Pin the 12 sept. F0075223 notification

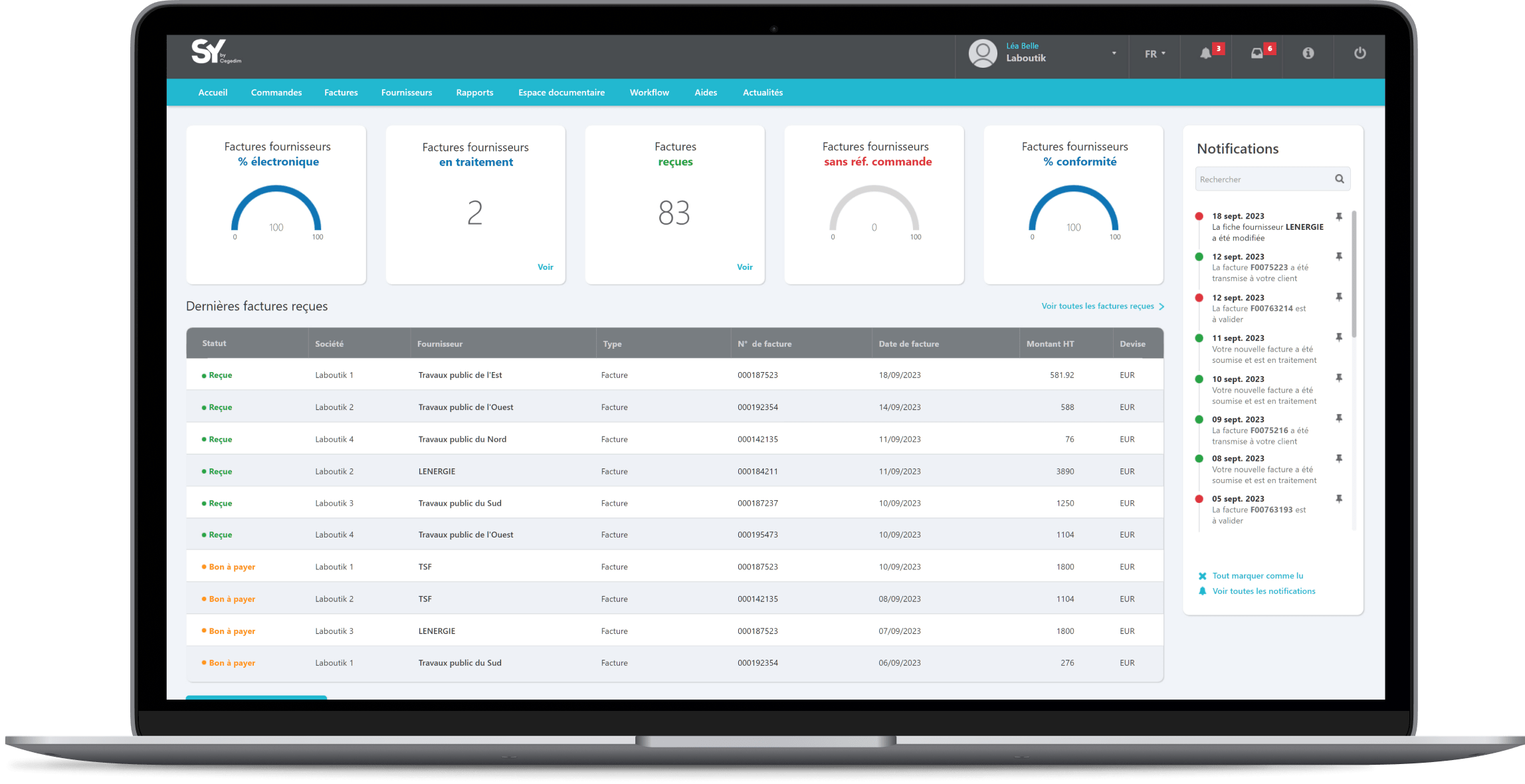click(1339, 256)
